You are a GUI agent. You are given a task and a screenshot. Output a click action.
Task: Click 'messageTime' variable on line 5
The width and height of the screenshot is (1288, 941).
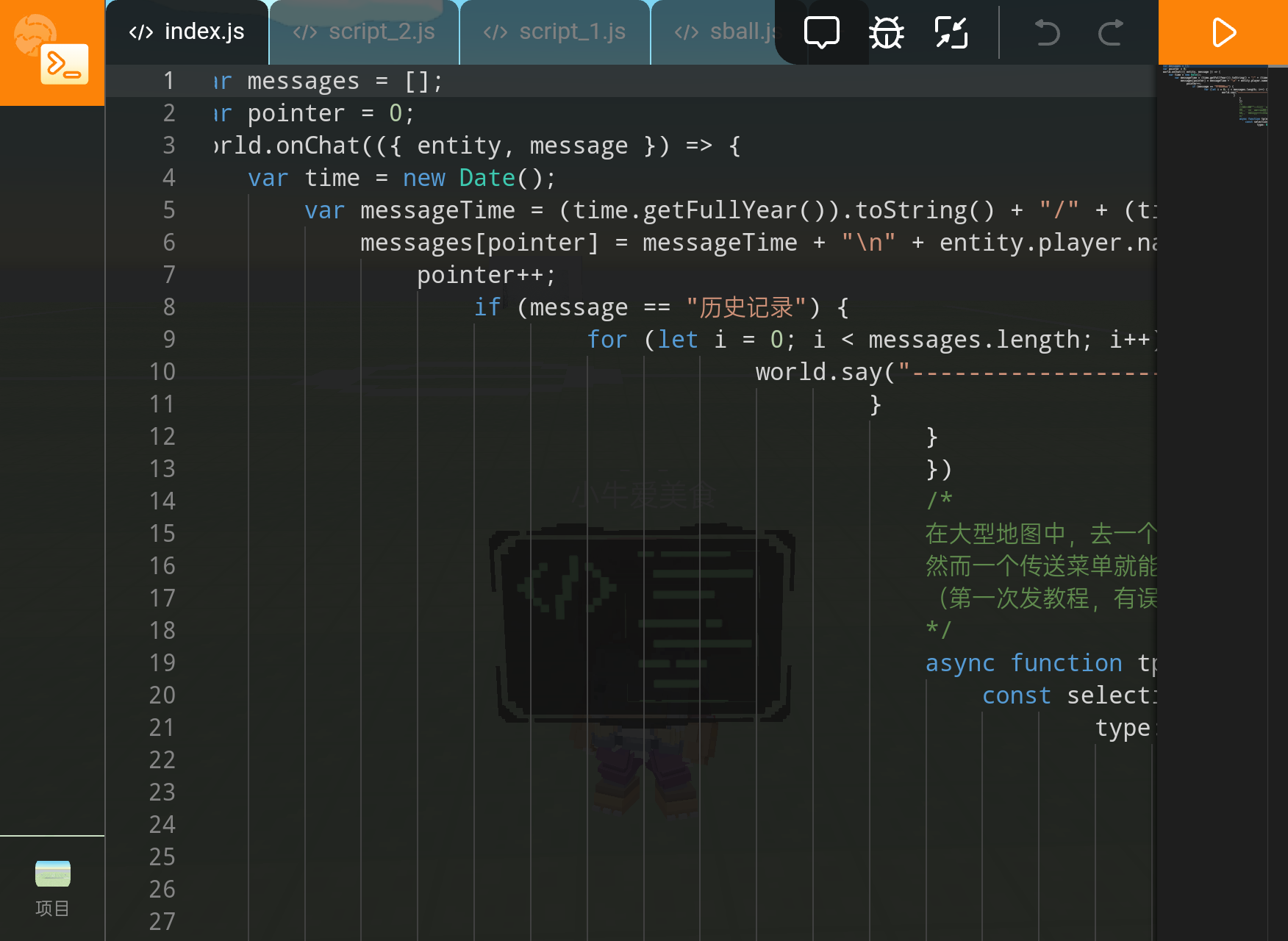[x=437, y=210]
